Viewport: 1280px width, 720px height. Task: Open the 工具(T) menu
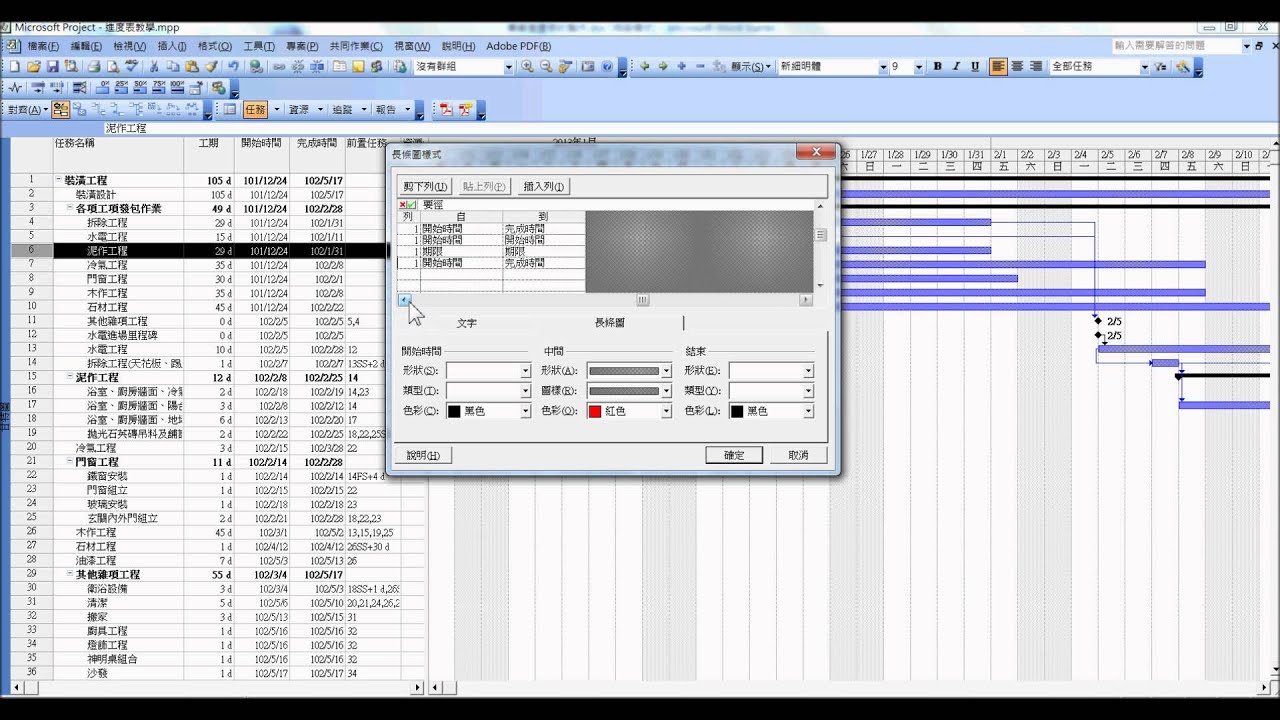(258, 46)
